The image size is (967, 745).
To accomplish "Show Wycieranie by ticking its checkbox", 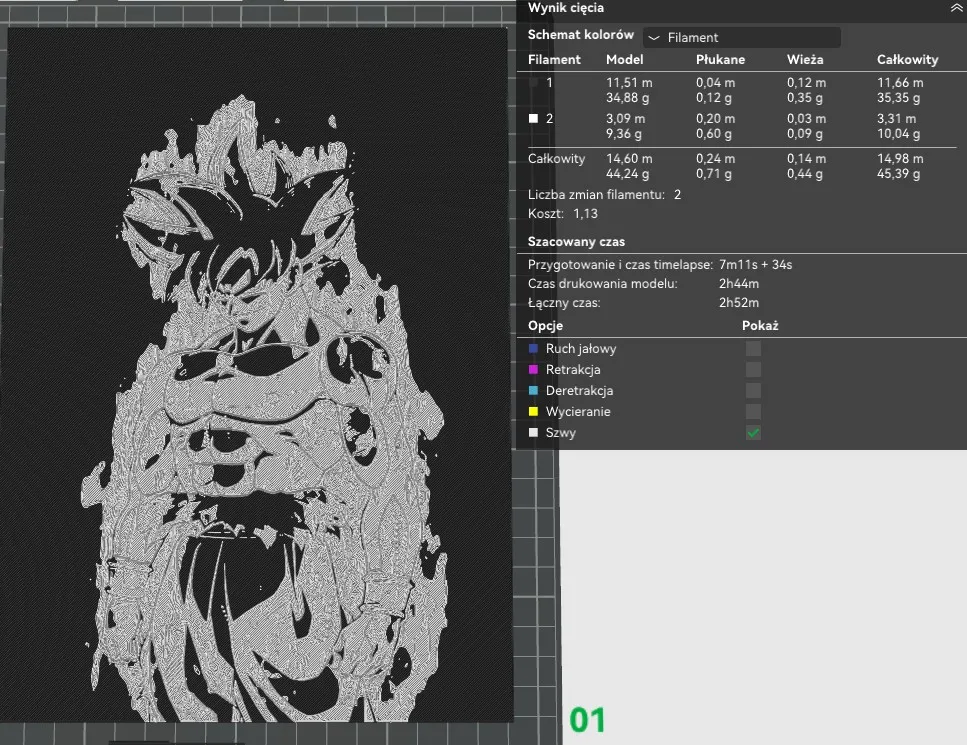I will 753,411.
